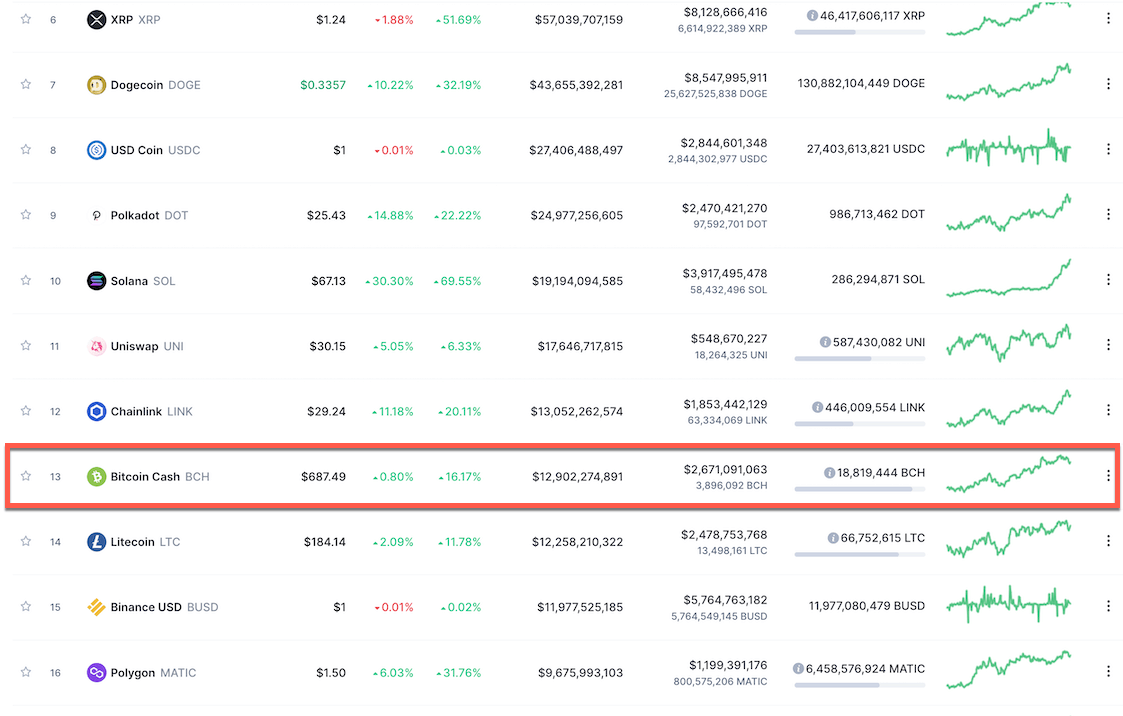Expand the three-dot menu for Solana row
1123x716 pixels.
tap(1108, 280)
